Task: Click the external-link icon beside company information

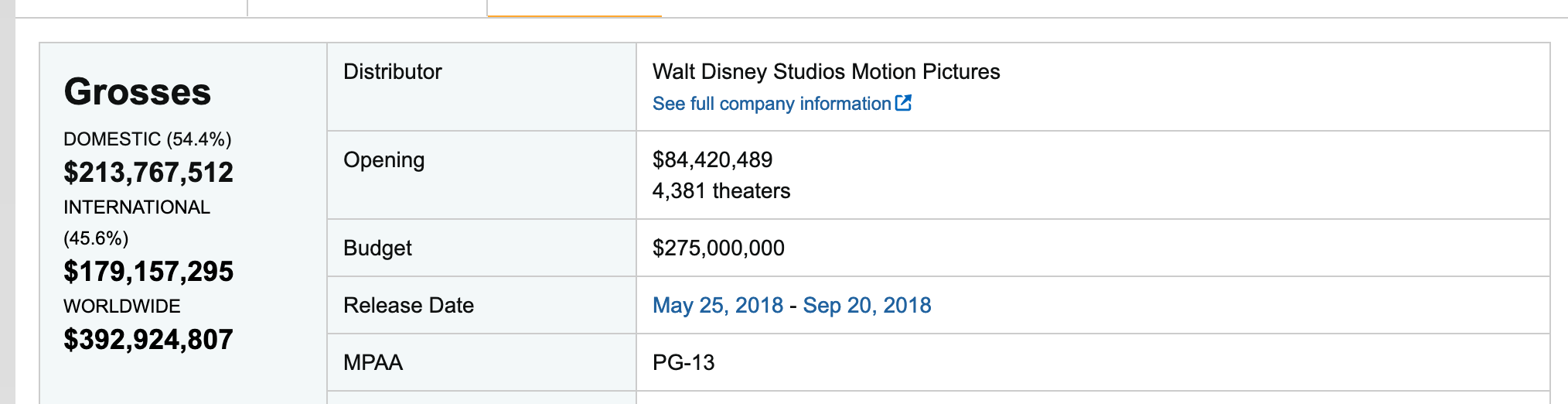Action: click(903, 103)
